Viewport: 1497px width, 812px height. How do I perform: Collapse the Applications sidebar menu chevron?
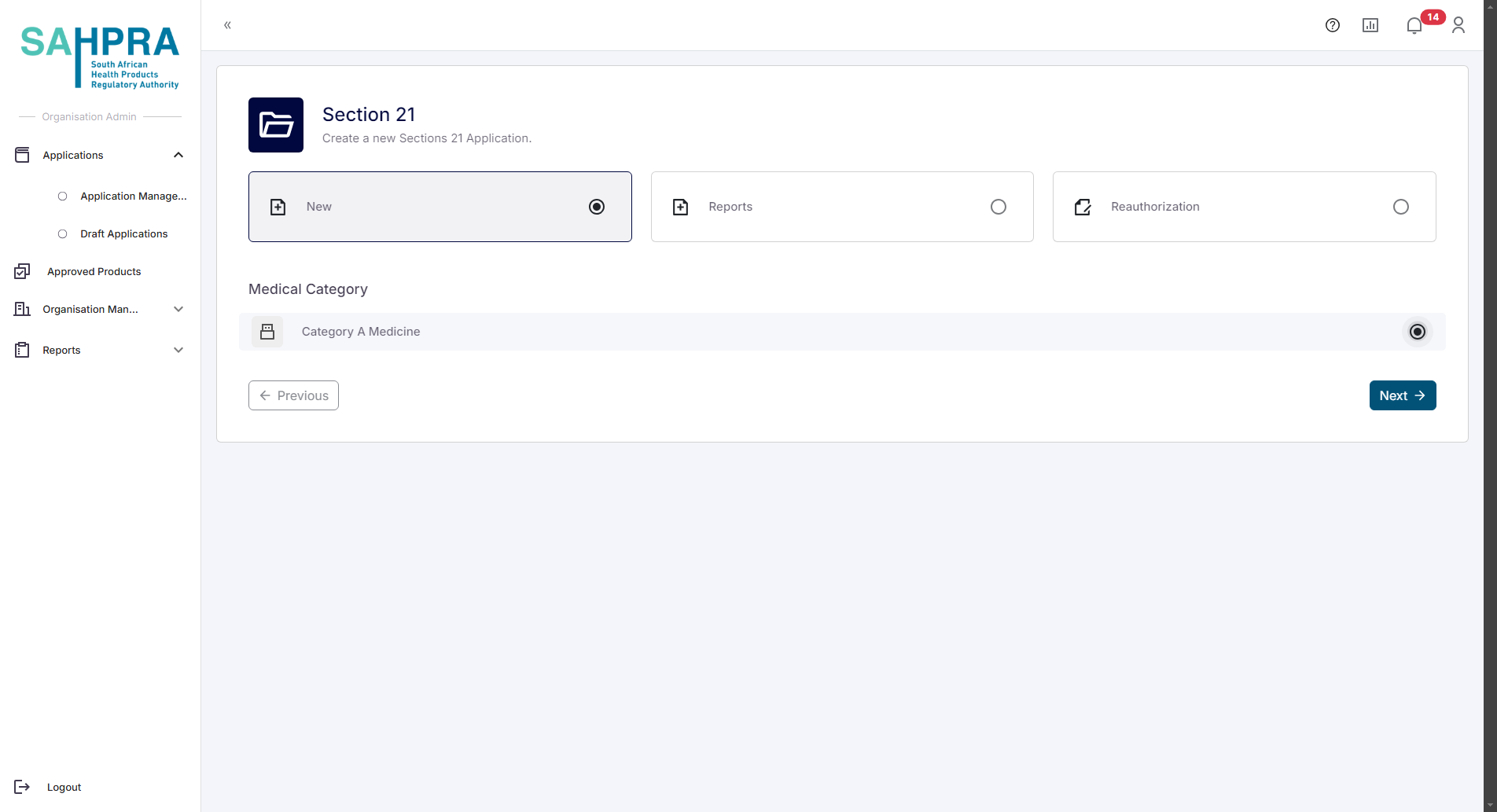[178, 155]
